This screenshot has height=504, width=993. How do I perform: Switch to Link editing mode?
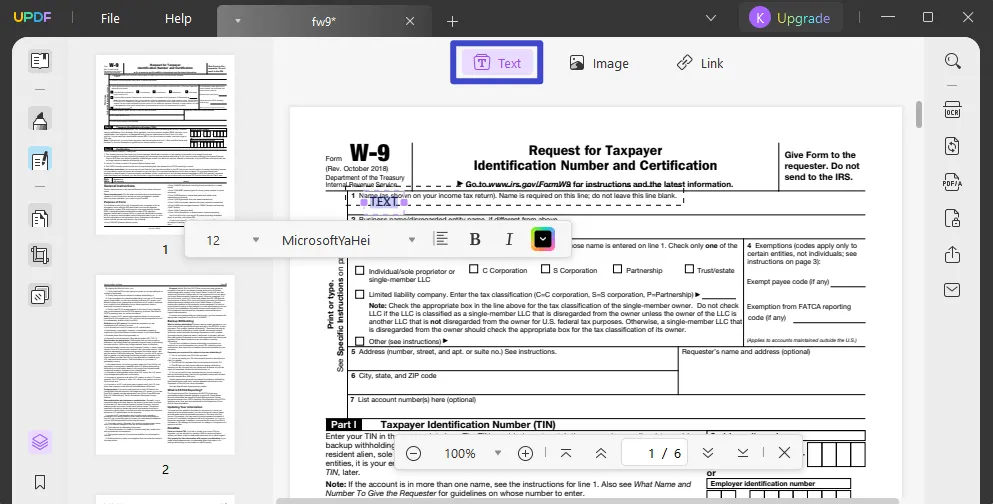(700, 63)
